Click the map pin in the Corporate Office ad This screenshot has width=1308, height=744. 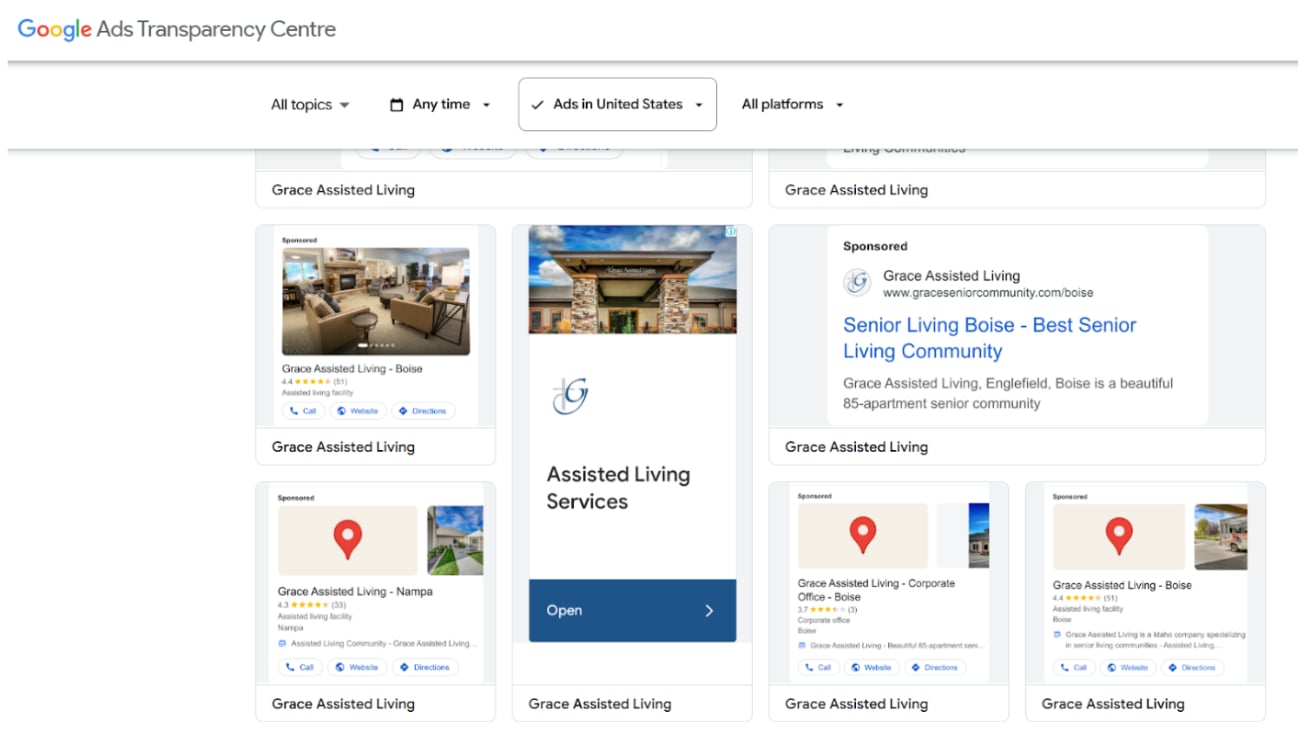[863, 536]
